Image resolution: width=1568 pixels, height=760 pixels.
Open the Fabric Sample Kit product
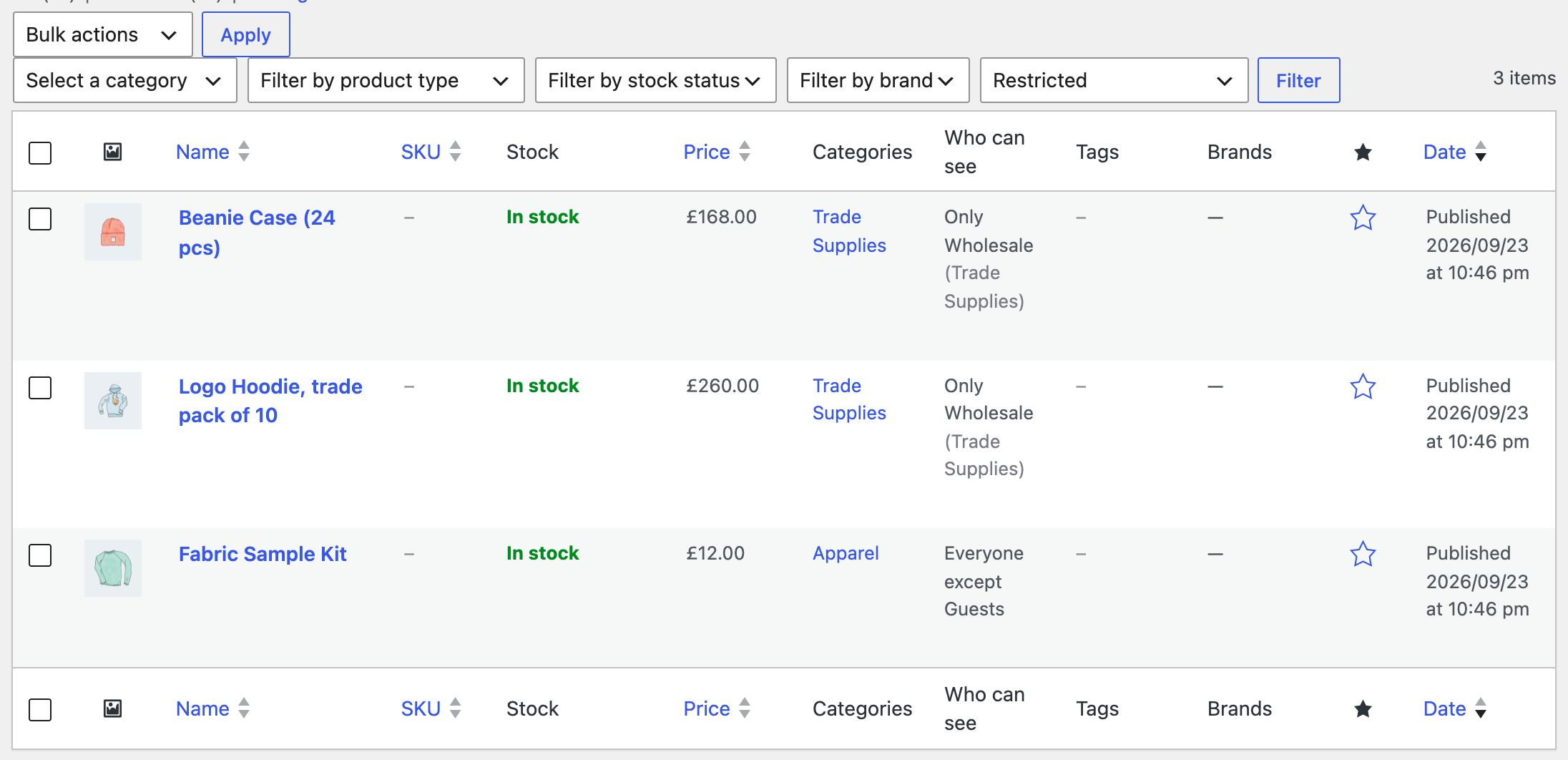tap(263, 554)
